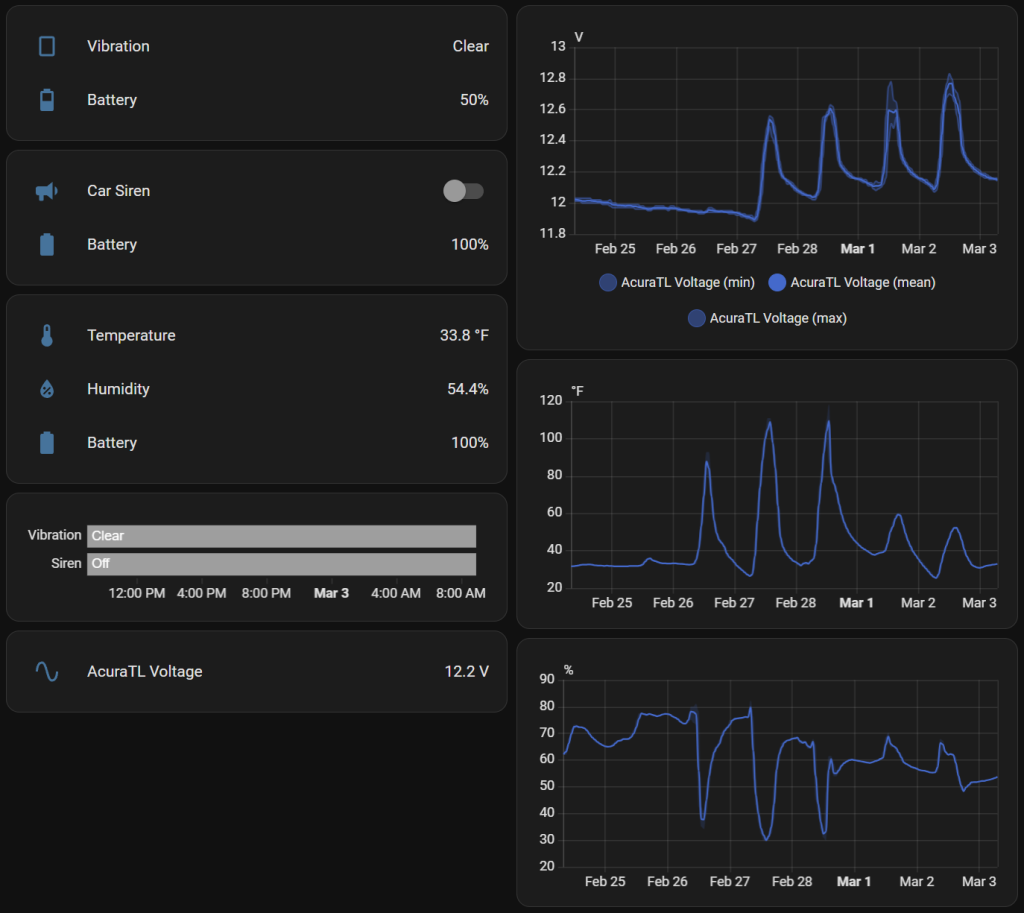Open the 33.8 °F temperature reading
This screenshot has width=1024, height=913.
pyautogui.click(x=464, y=336)
